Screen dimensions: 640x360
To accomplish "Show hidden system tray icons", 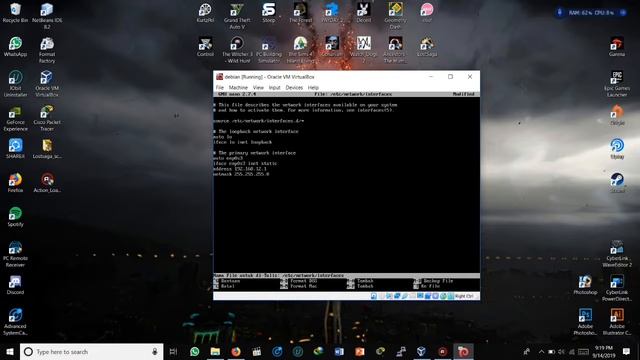I will pos(541,351).
